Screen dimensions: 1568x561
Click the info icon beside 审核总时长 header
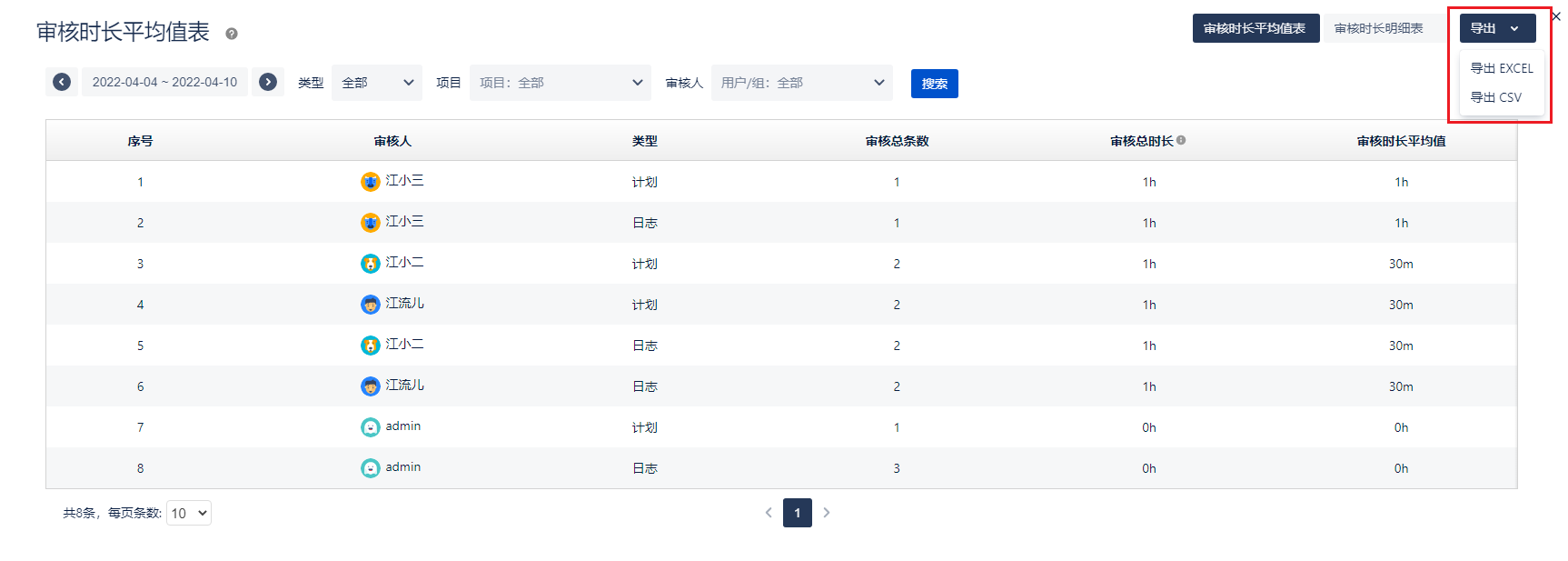pos(1181,140)
